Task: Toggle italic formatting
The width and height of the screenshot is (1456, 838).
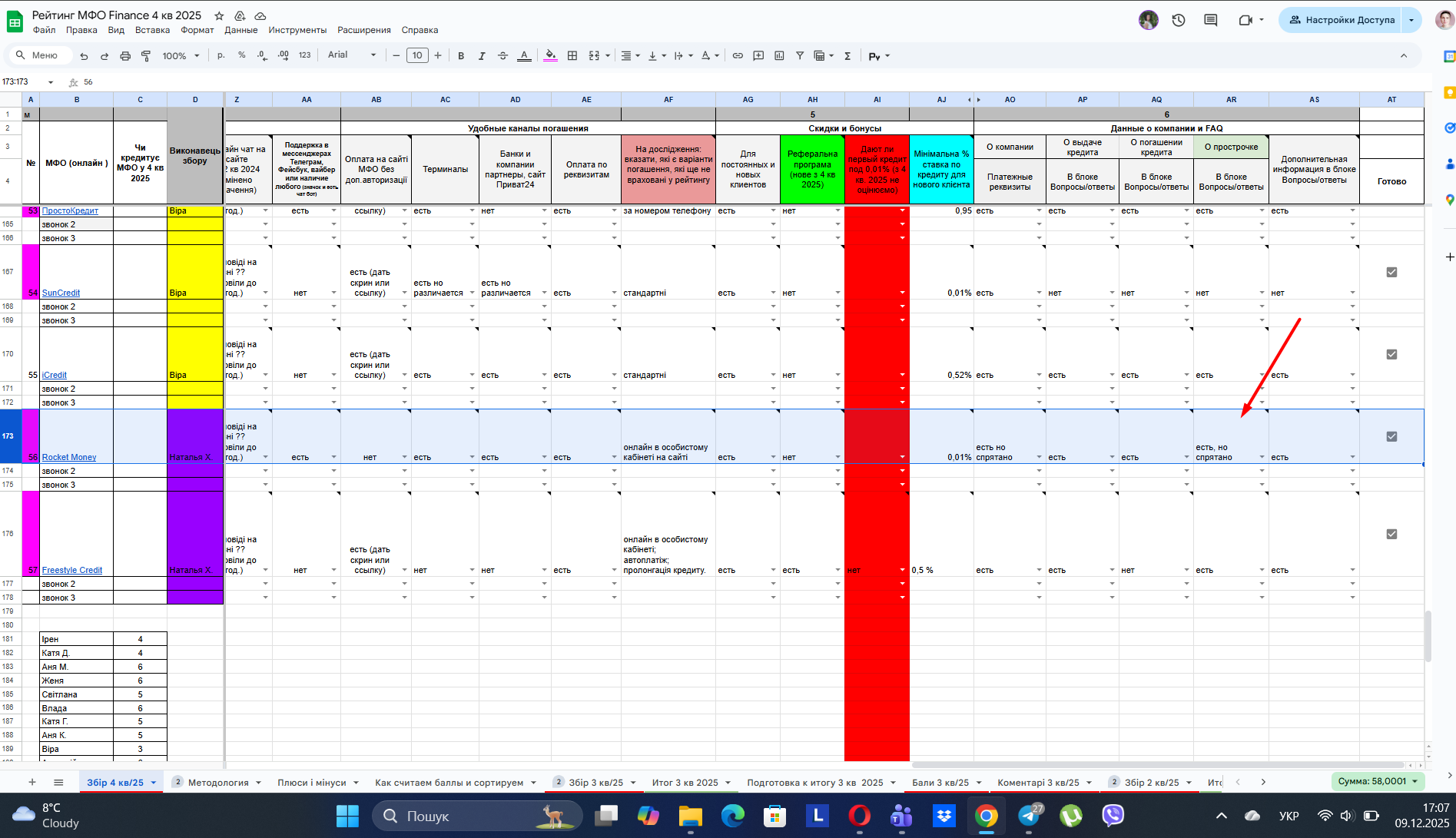Action: point(482,56)
